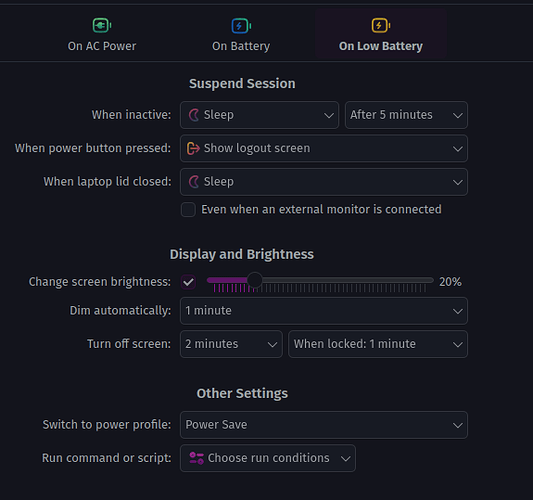This screenshot has width=533, height=500.
Task: Open the Show logout screen dropdown
Action: (x=324, y=148)
